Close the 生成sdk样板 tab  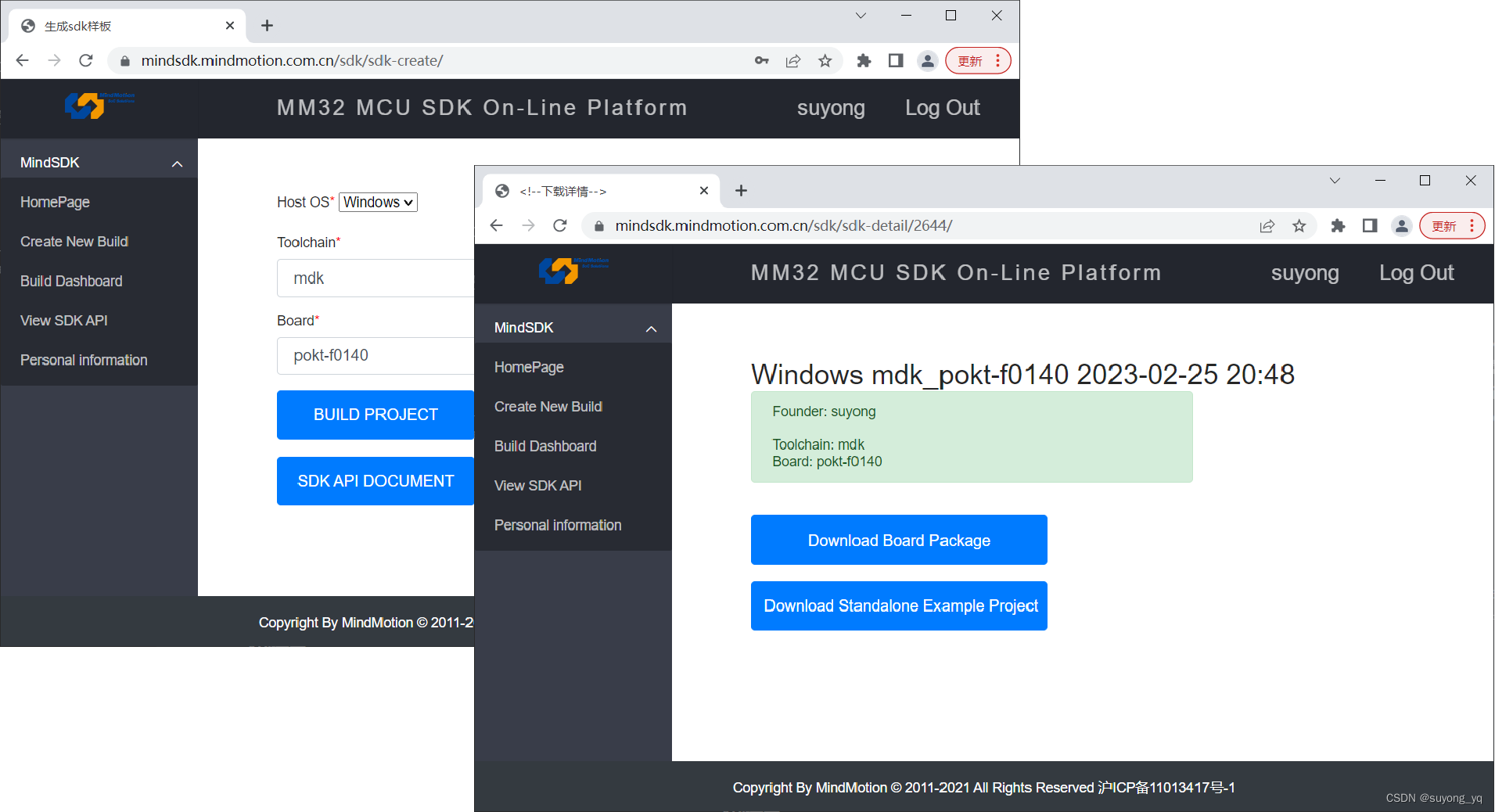point(230,26)
